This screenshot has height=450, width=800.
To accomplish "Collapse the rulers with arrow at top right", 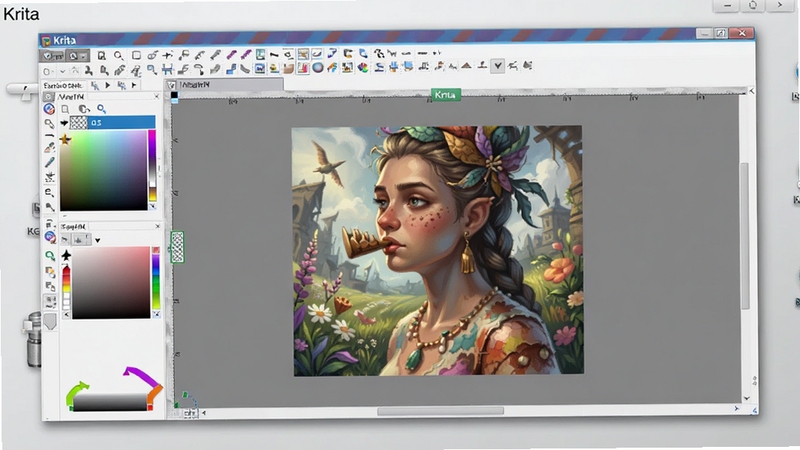I will coord(751,91).
